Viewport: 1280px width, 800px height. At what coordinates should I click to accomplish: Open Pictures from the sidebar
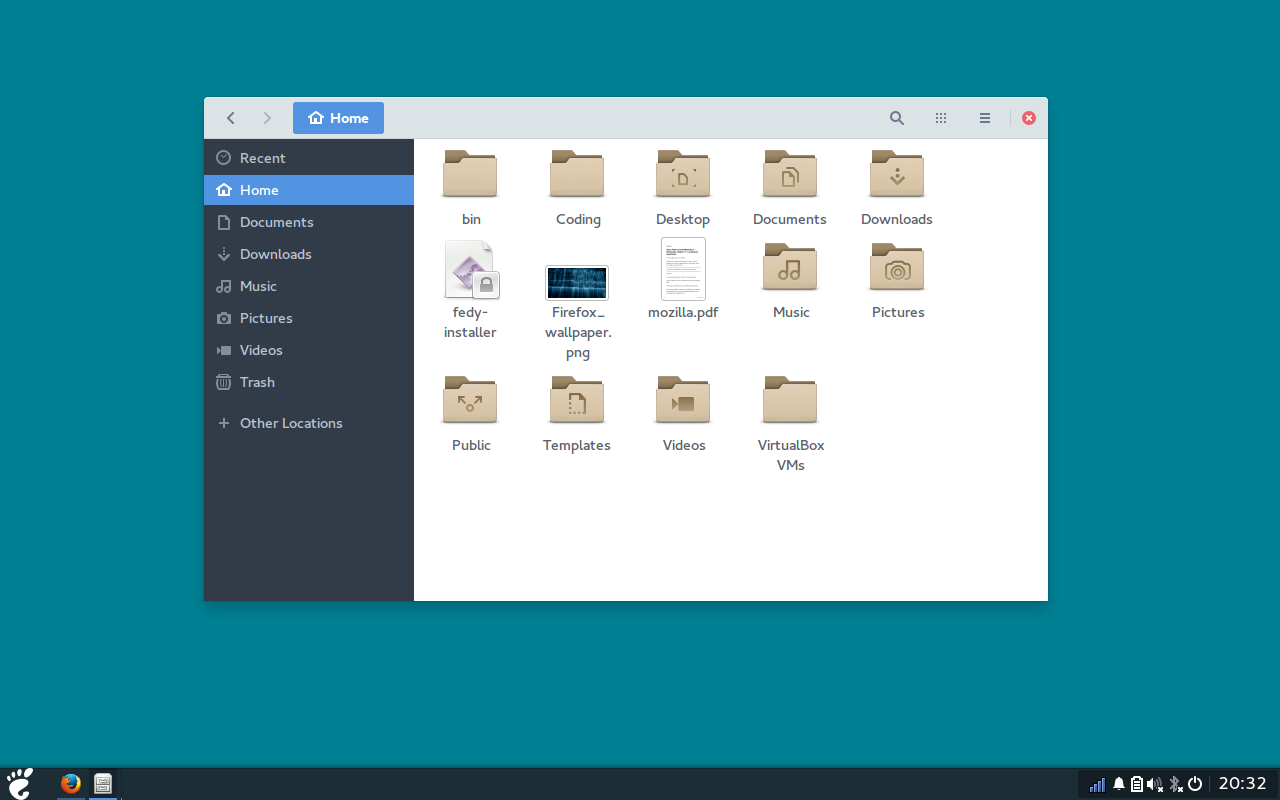(x=309, y=318)
